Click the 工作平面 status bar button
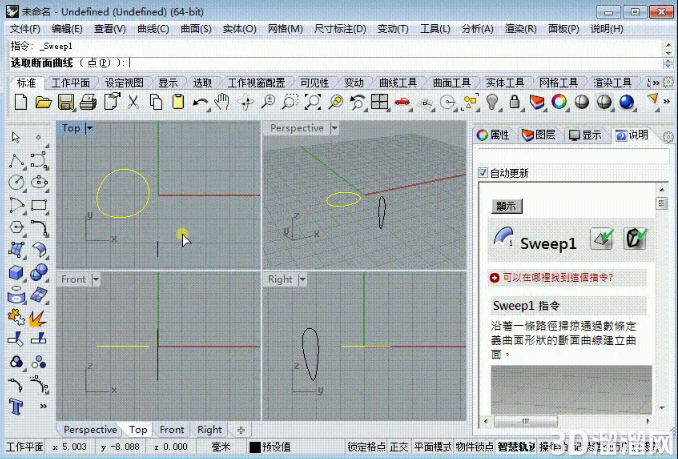The width and height of the screenshot is (678, 459). click(x=25, y=446)
